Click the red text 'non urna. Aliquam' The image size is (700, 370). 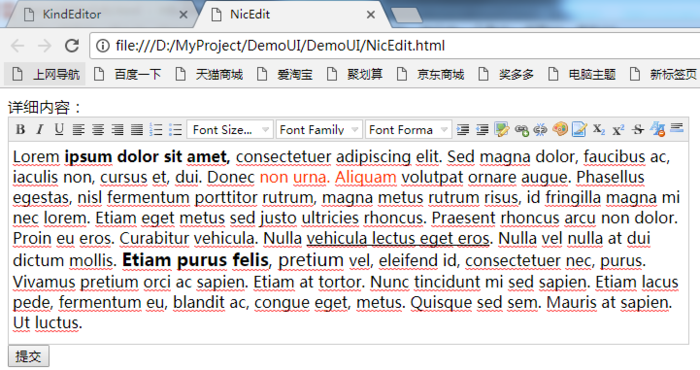328,177
